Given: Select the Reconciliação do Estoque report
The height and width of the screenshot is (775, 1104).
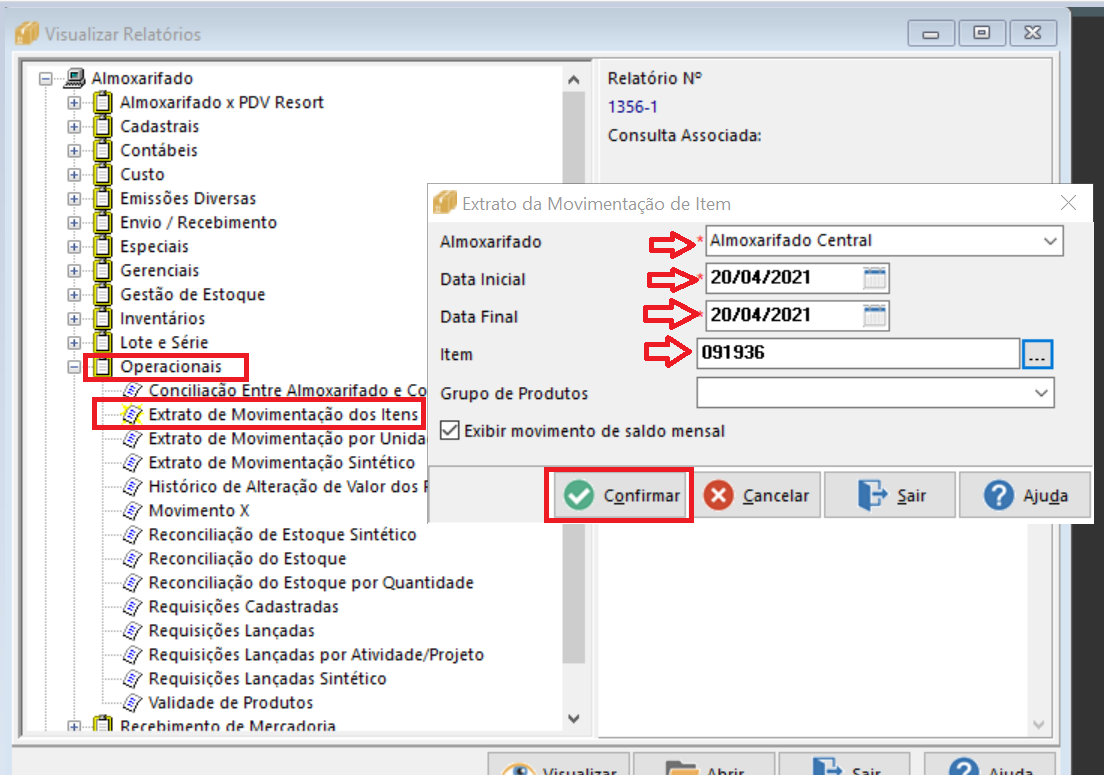Looking at the screenshot, I should click(247, 558).
